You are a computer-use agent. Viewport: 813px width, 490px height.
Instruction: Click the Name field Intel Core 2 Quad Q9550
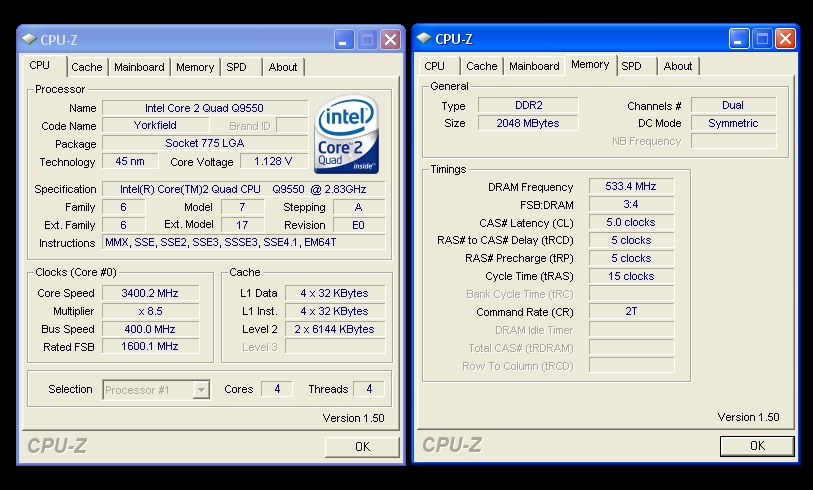pyautogui.click(x=205, y=108)
